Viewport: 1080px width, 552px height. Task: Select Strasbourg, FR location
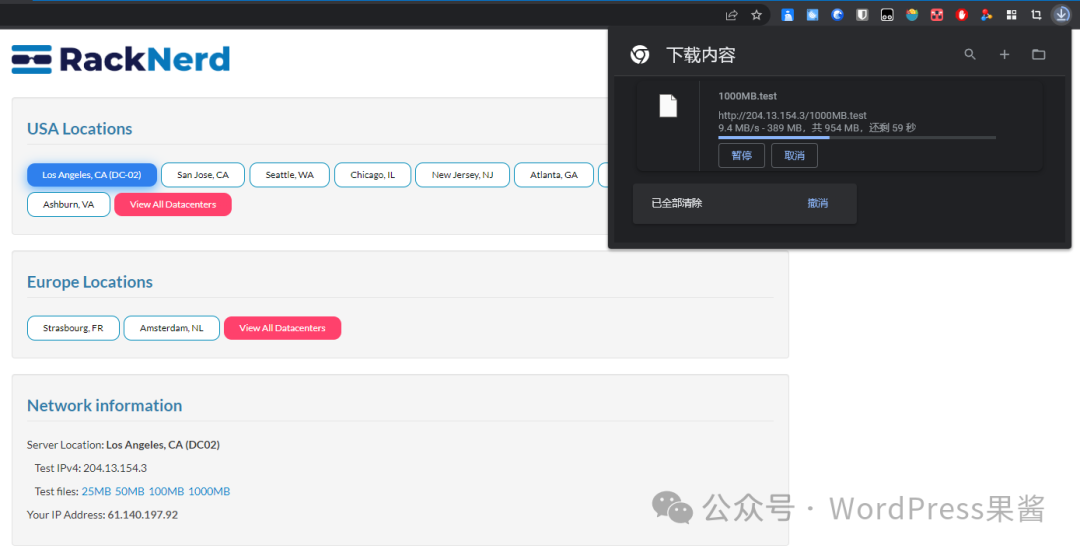coord(73,328)
